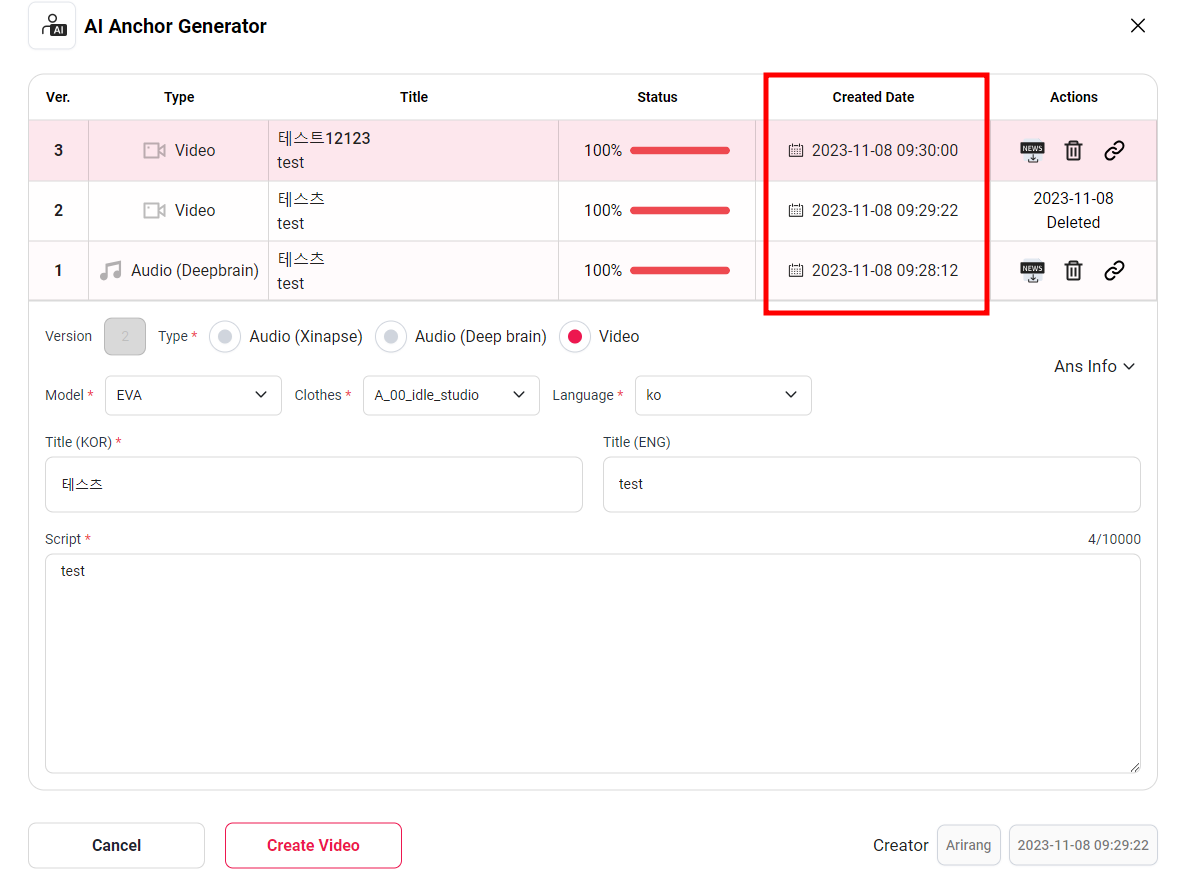Click the Created Date column header

tap(873, 97)
